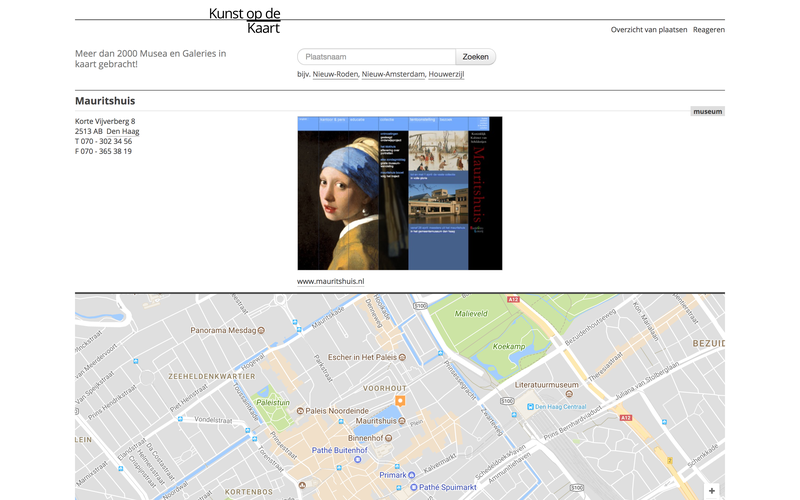
Task: Select the Nieuw-Amsterdam example link
Action: click(x=393, y=74)
